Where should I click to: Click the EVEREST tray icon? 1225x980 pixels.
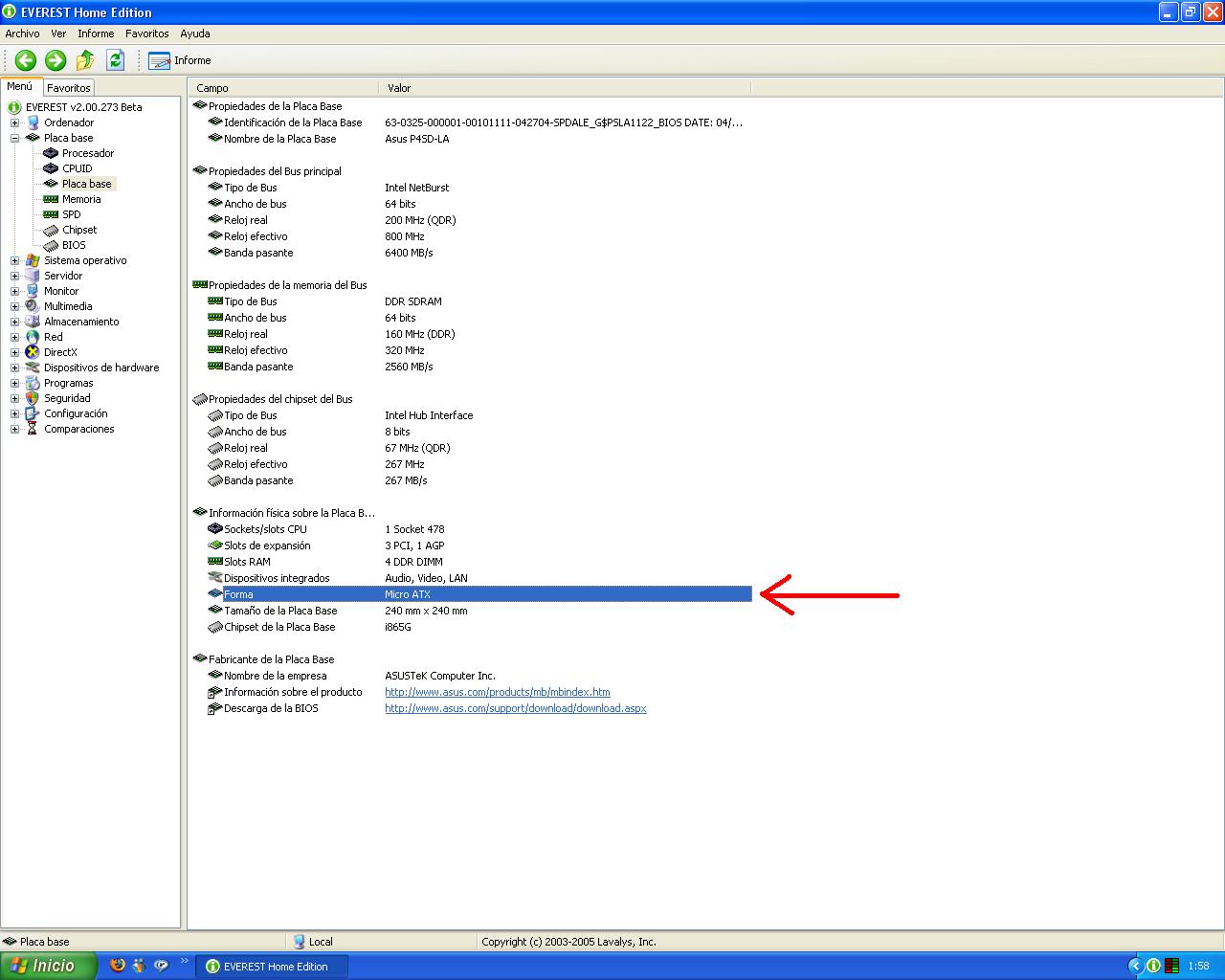pos(1154,967)
